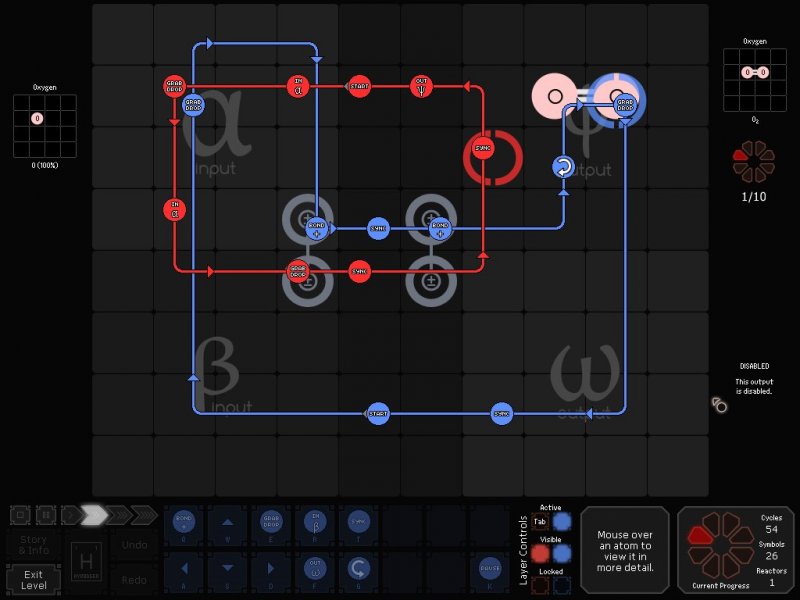Pick the PAUSE instruction from the palette

[490, 570]
